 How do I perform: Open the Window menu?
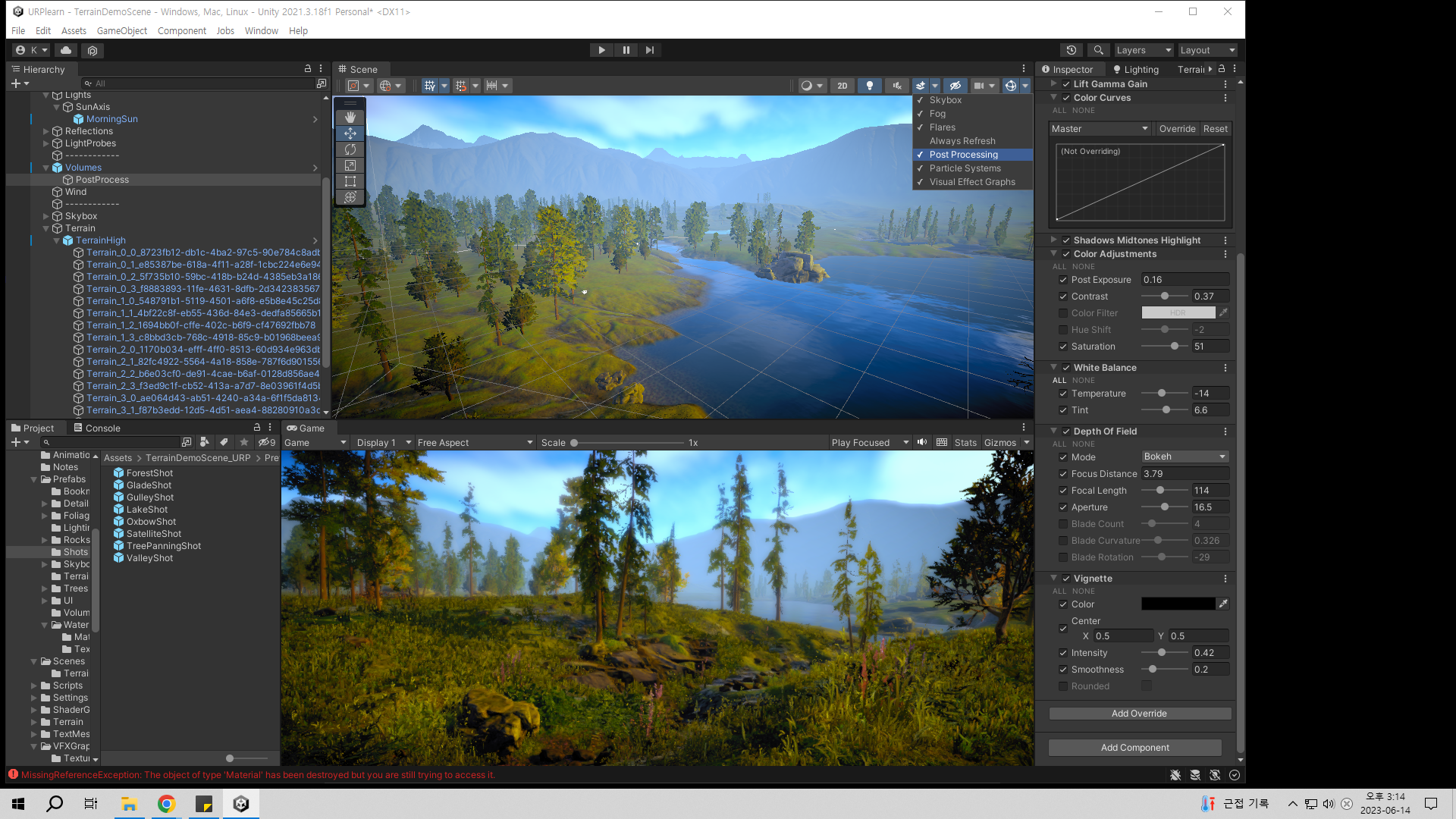click(262, 31)
